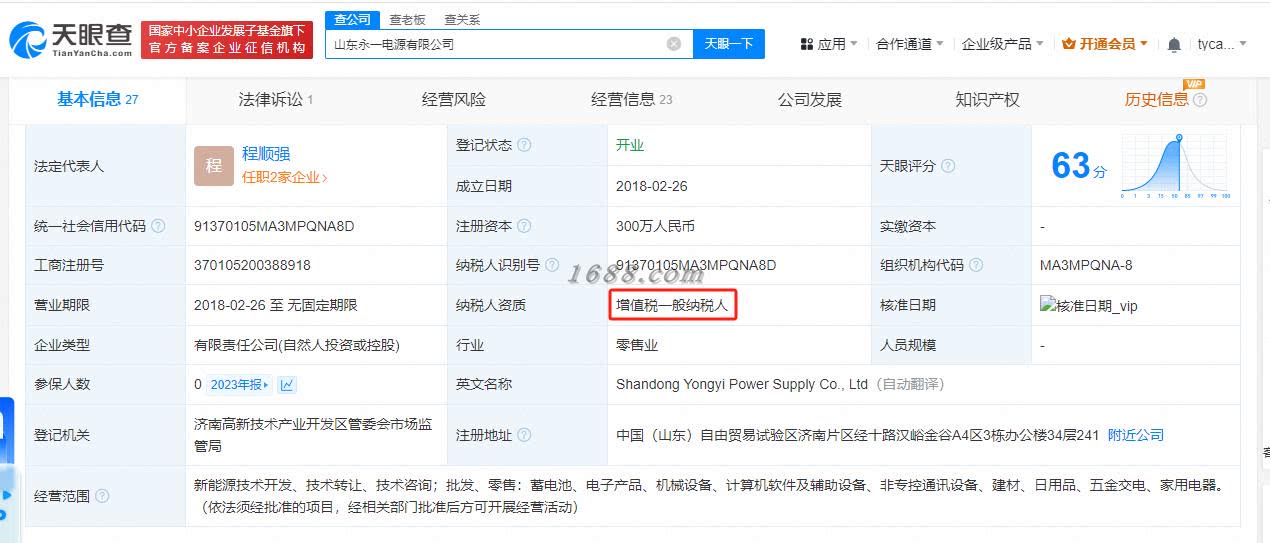
Task: Click the English name Shandong Yongyi Power Supply
Action: pos(742,384)
